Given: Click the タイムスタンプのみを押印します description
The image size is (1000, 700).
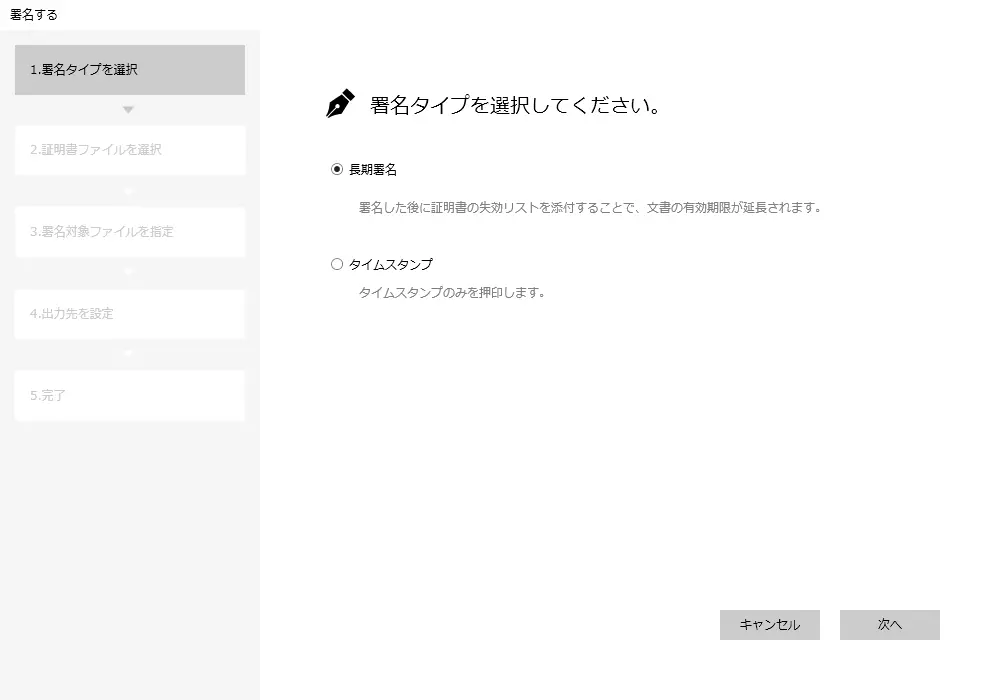Looking at the screenshot, I should (x=452, y=294).
